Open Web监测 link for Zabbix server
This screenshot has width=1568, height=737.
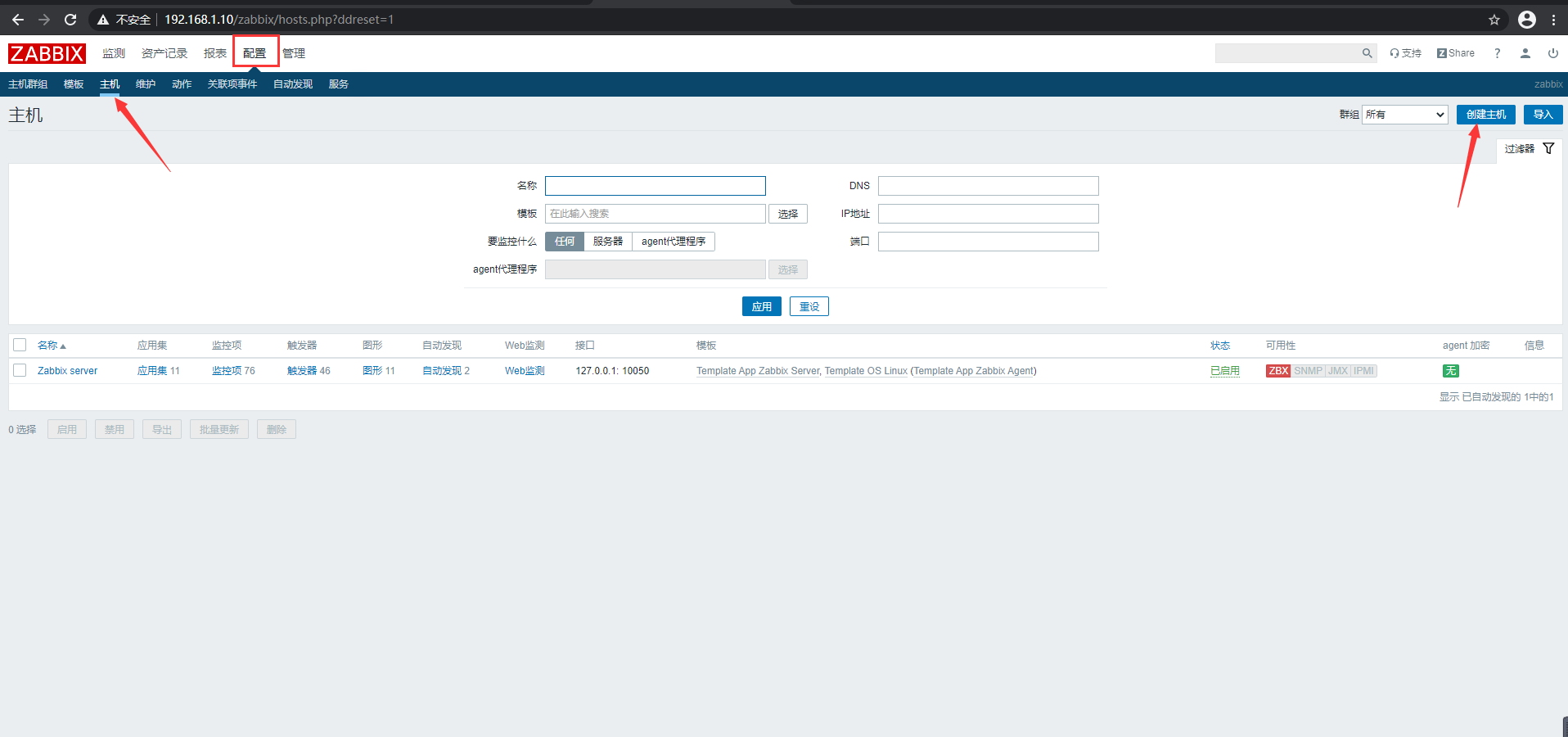pyautogui.click(x=525, y=371)
